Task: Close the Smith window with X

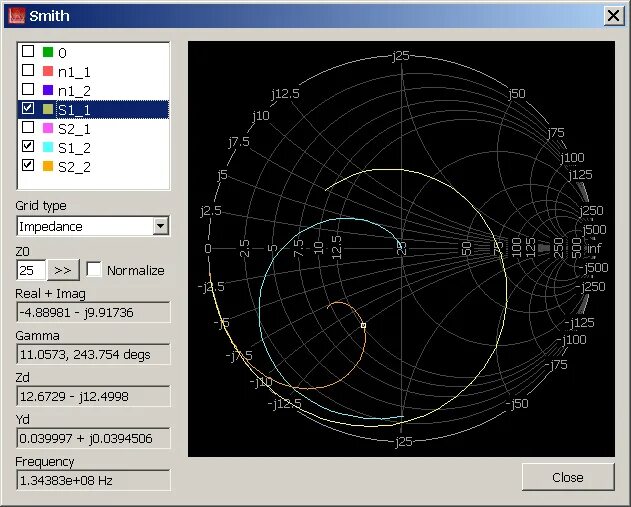Action: point(614,16)
